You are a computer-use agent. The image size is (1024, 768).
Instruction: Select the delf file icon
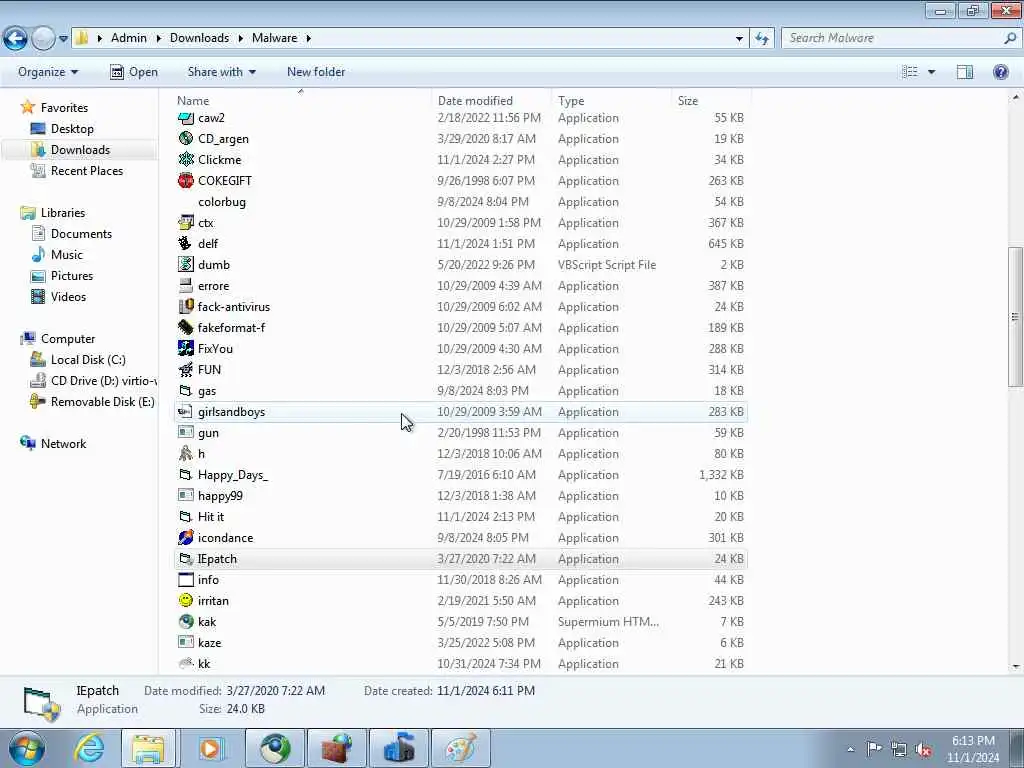click(x=186, y=244)
